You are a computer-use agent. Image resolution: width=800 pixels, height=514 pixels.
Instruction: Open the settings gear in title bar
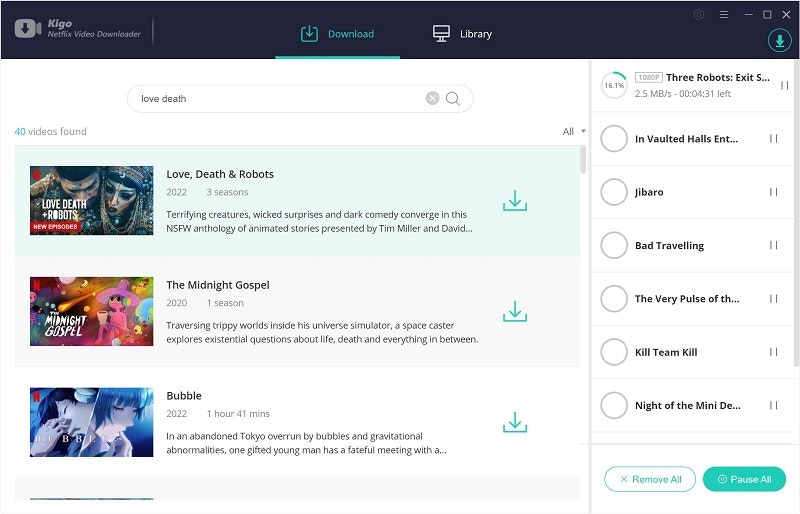(699, 15)
